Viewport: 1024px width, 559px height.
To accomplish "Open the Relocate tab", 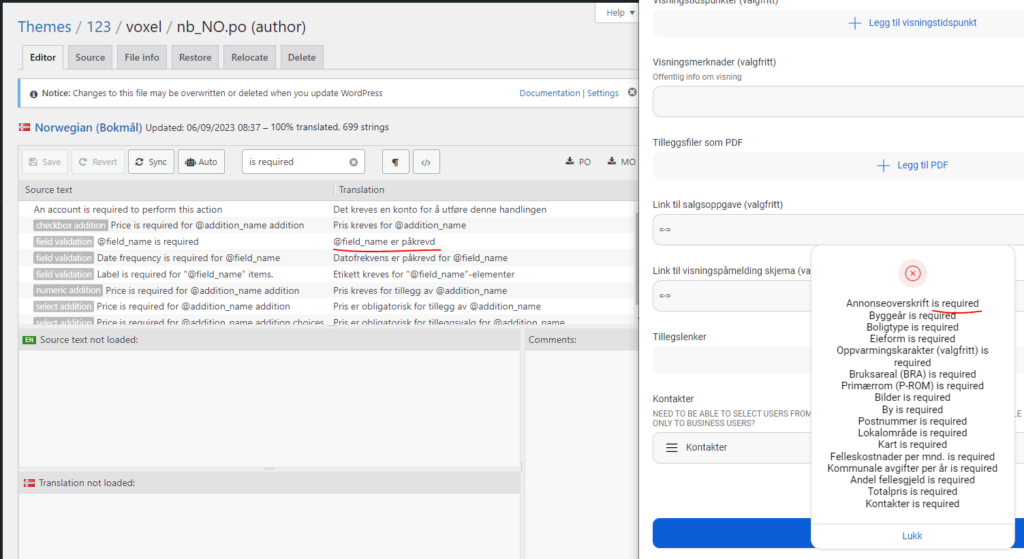I will pos(249,57).
